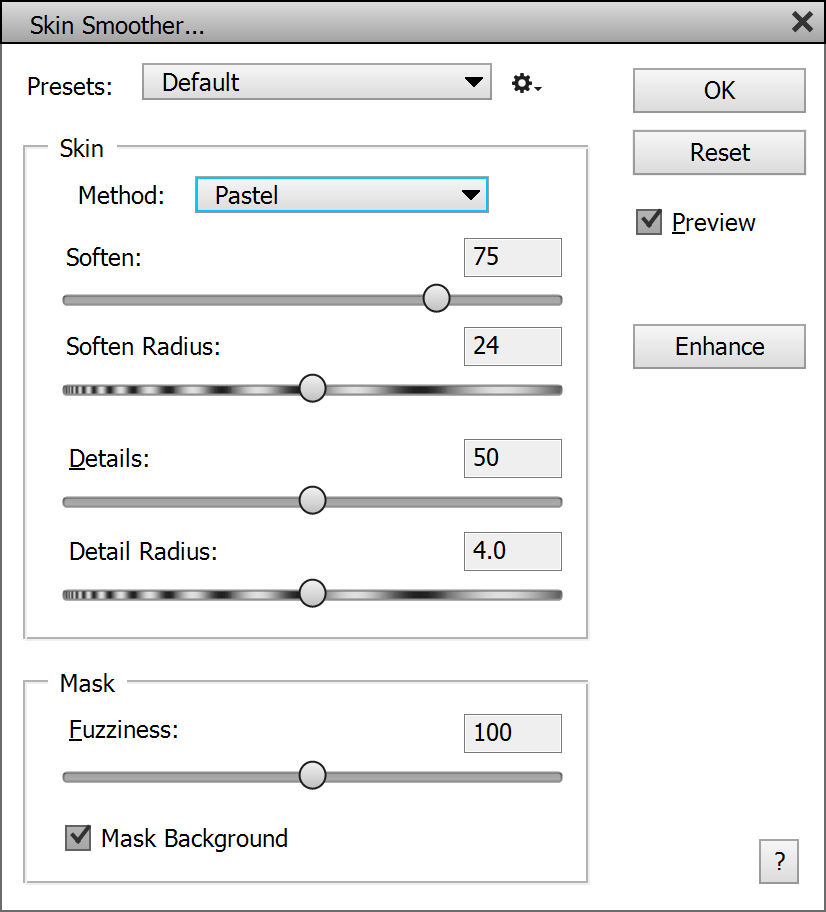
Task: Focus the Details value field showing 50
Action: [512, 458]
